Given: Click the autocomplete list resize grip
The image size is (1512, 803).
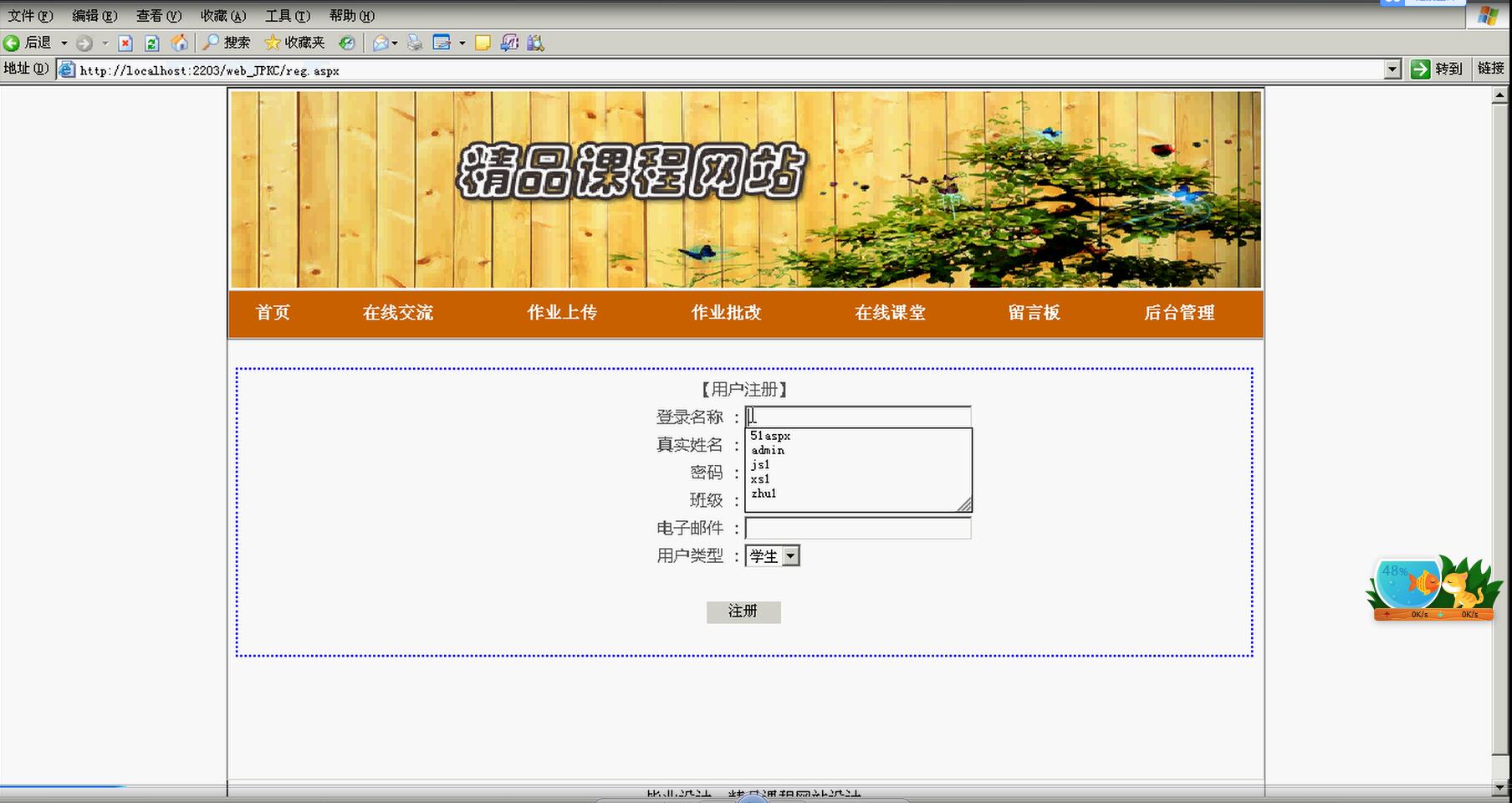Looking at the screenshot, I should click(964, 504).
